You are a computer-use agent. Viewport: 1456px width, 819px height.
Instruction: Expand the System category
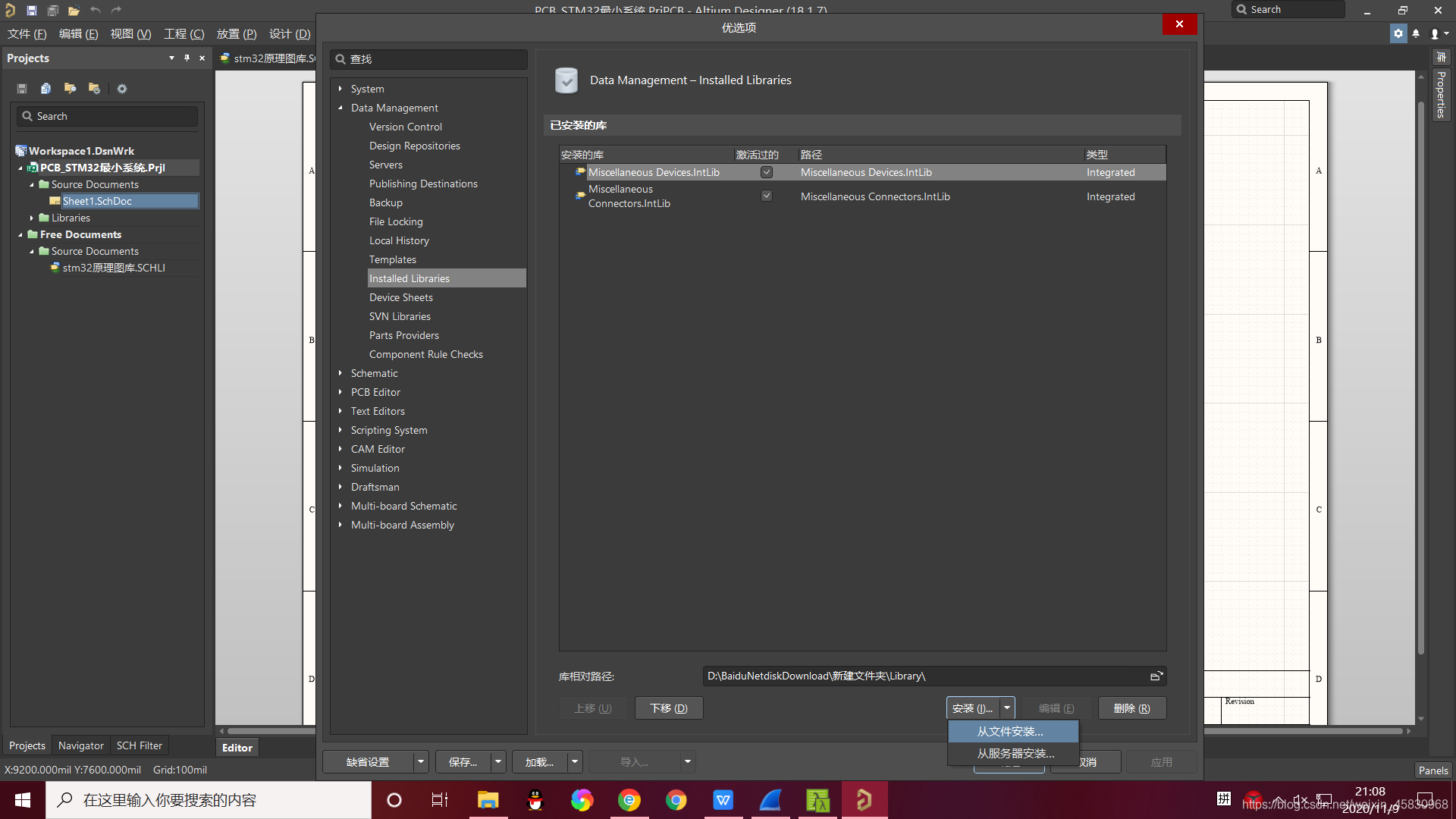[x=340, y=89]
